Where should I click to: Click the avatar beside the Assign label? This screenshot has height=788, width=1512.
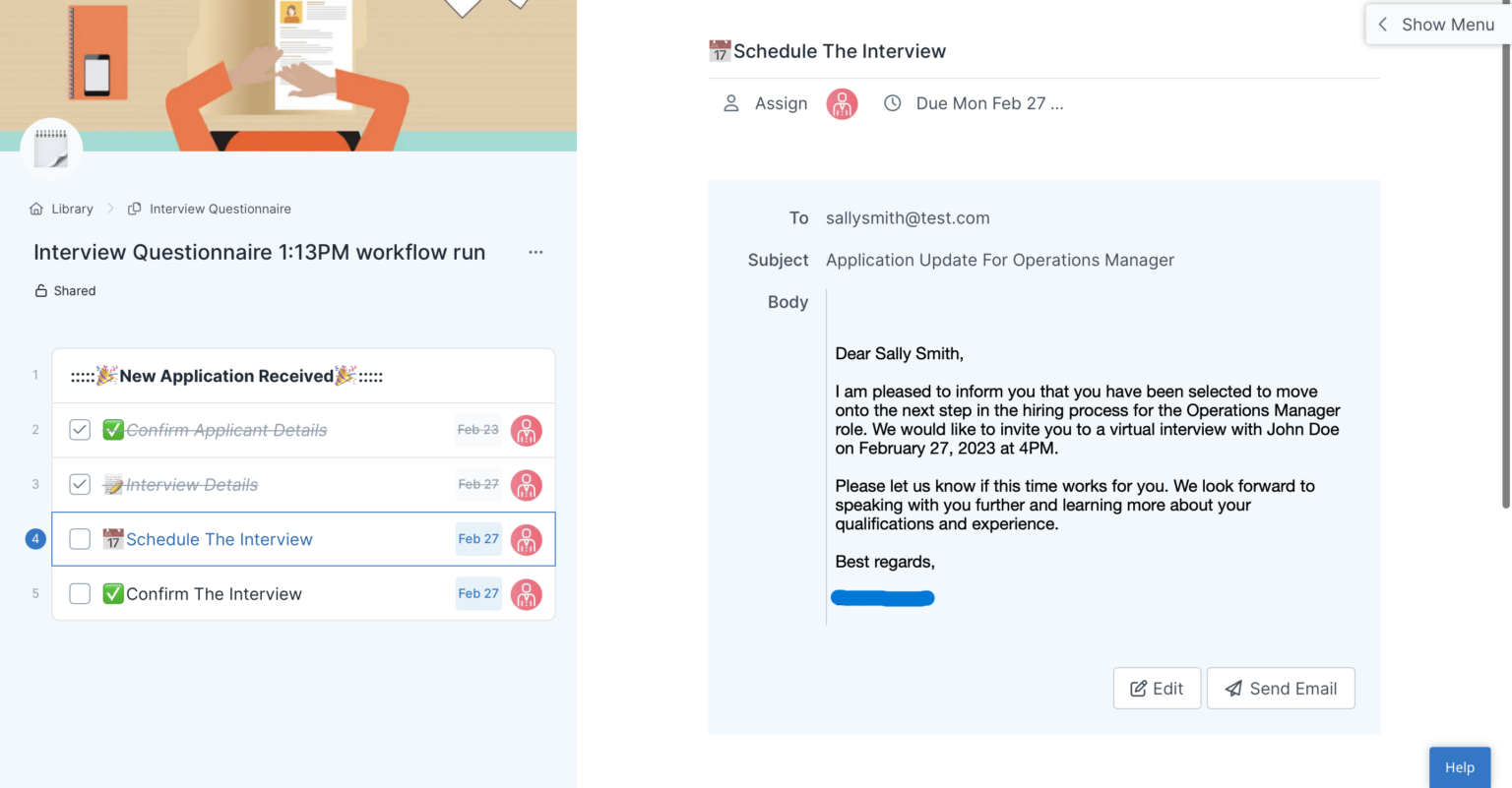click(x=842, y=103)
